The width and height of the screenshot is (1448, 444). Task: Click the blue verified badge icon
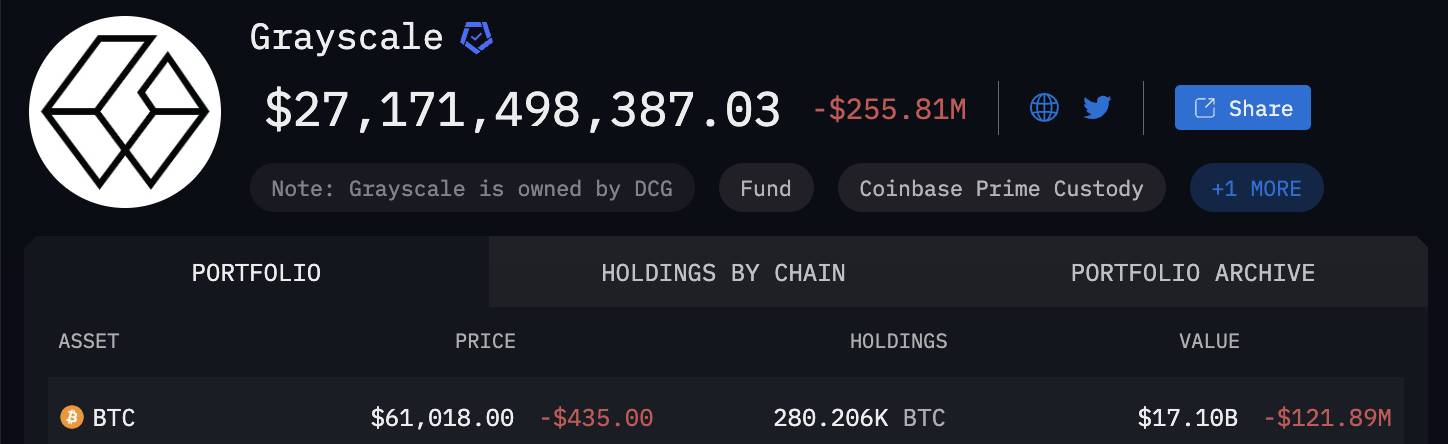coord(476,38)
